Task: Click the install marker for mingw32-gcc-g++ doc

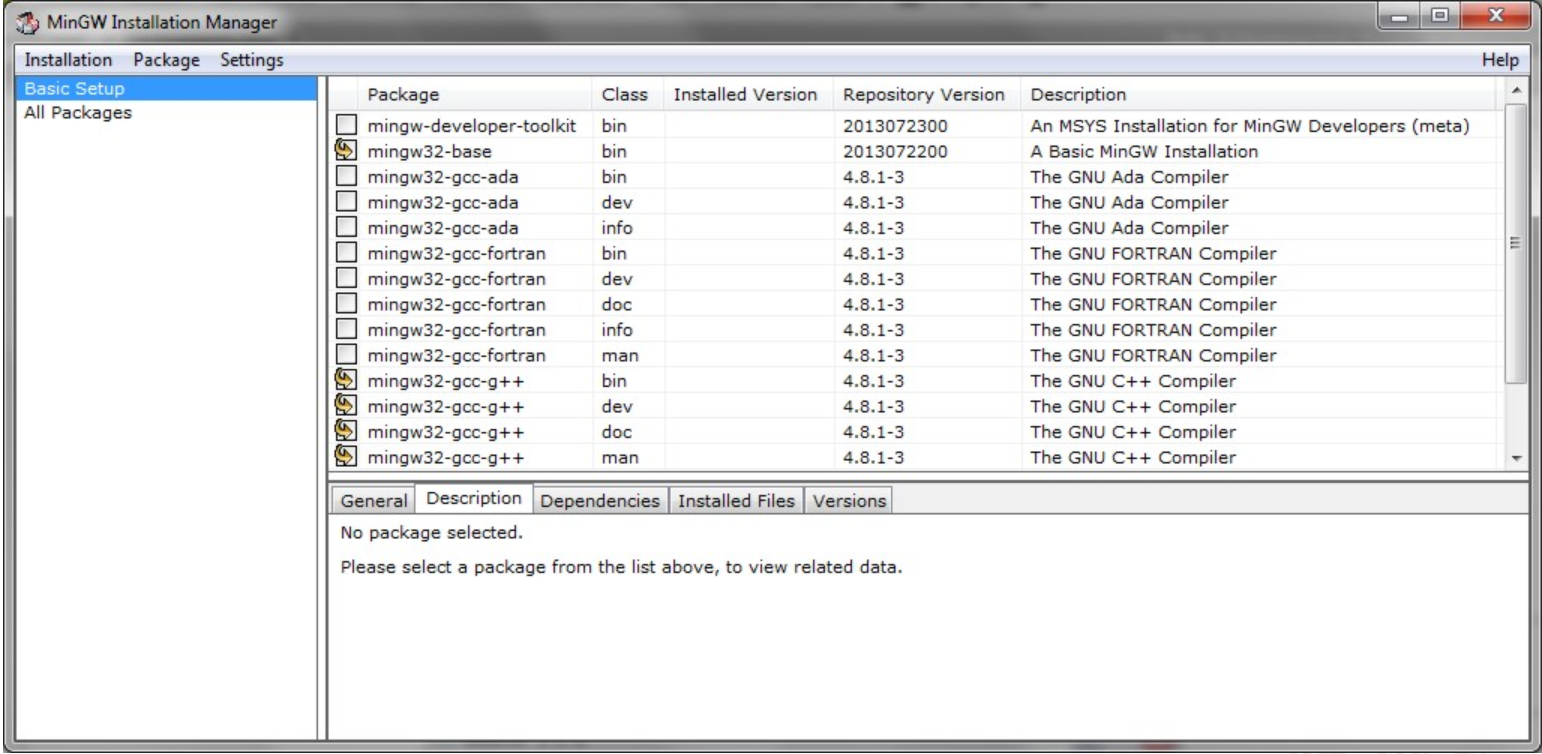Action: pyautogui.click(x=347, y=431)
